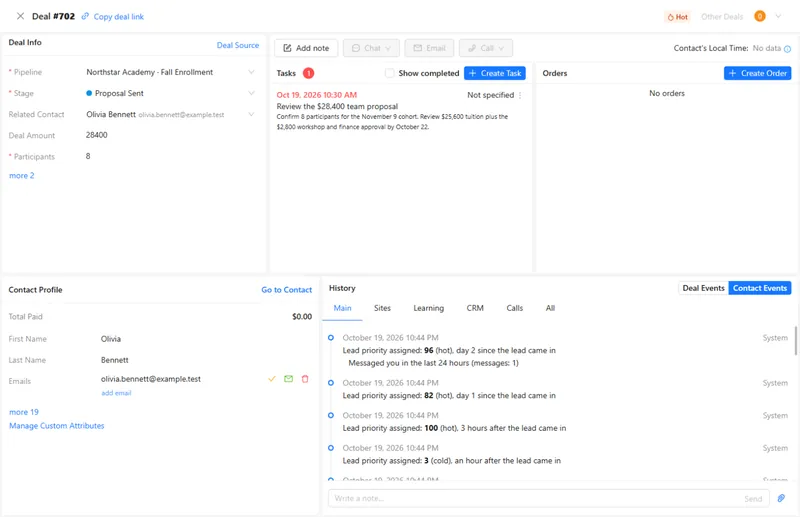Open the Chat dropdown button
The width and height of the screenshot is (800, 517).
[371, 48]
